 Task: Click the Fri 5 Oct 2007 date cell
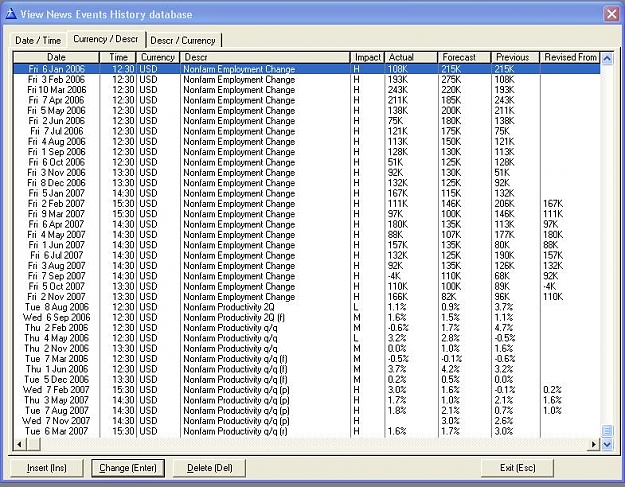(x=56, y=287)
